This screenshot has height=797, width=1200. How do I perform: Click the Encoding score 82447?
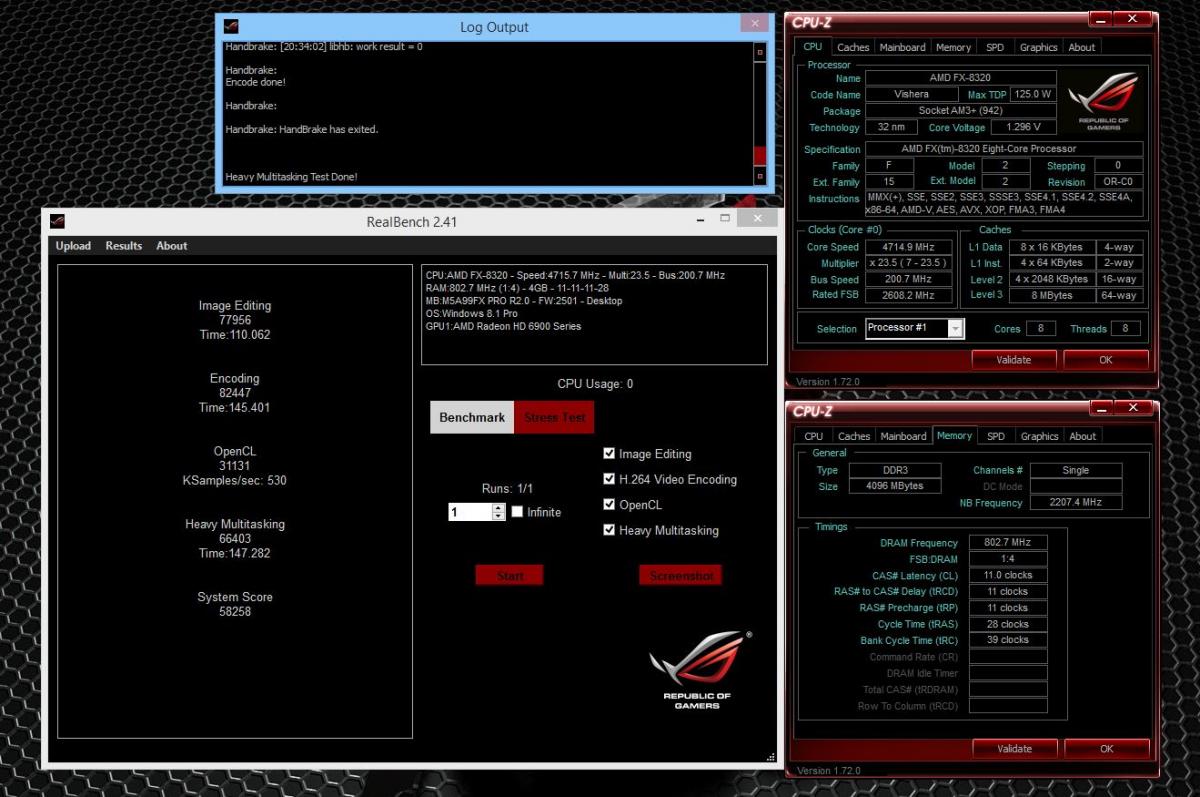click(235, 393)
